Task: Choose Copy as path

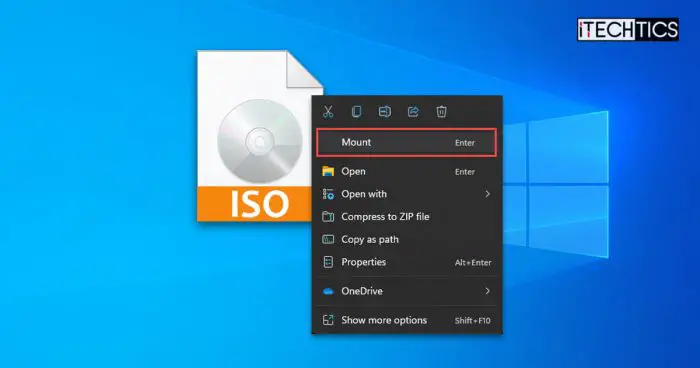Action: (407, 239)
